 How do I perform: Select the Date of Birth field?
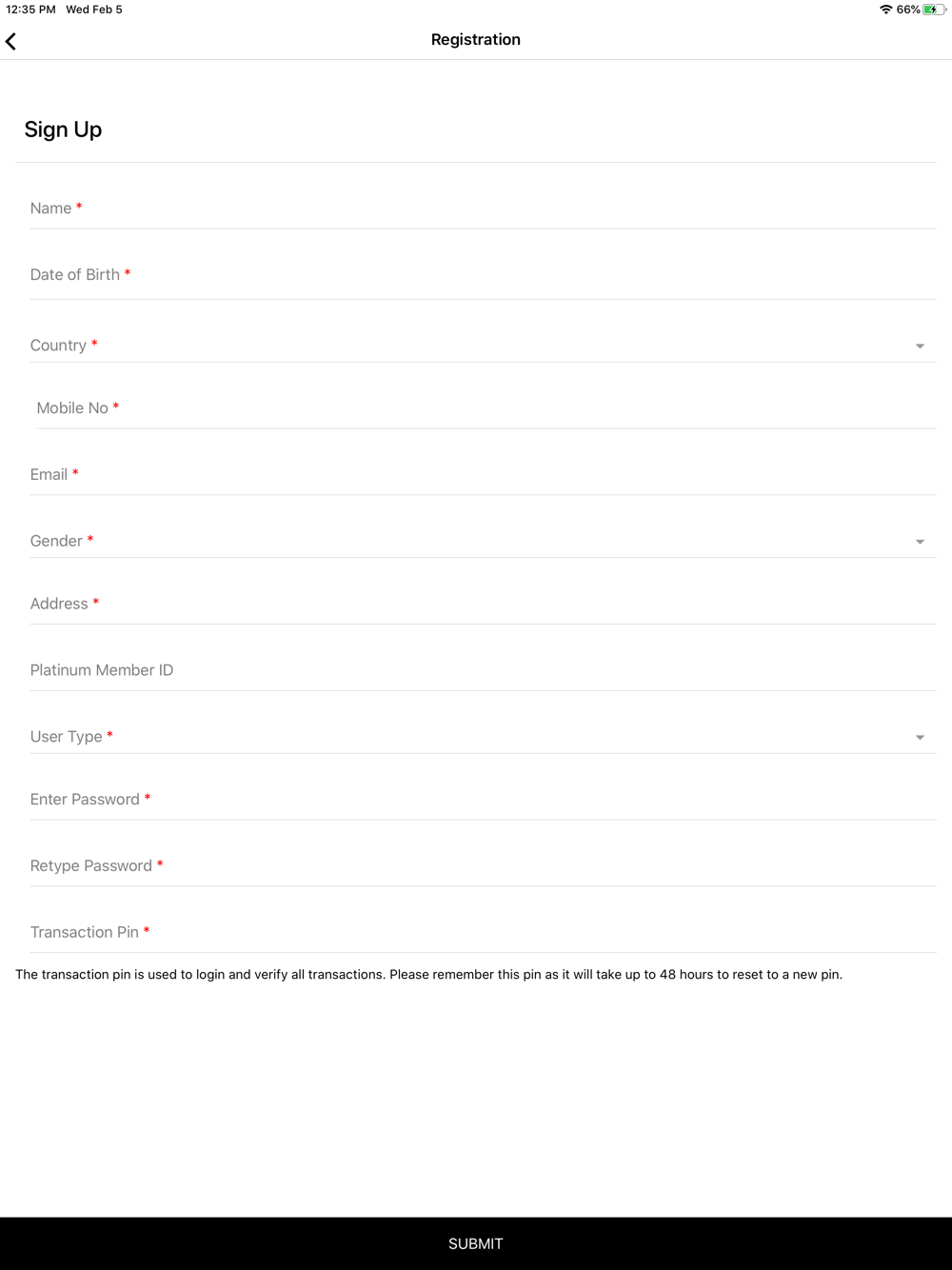pos(483,275)
